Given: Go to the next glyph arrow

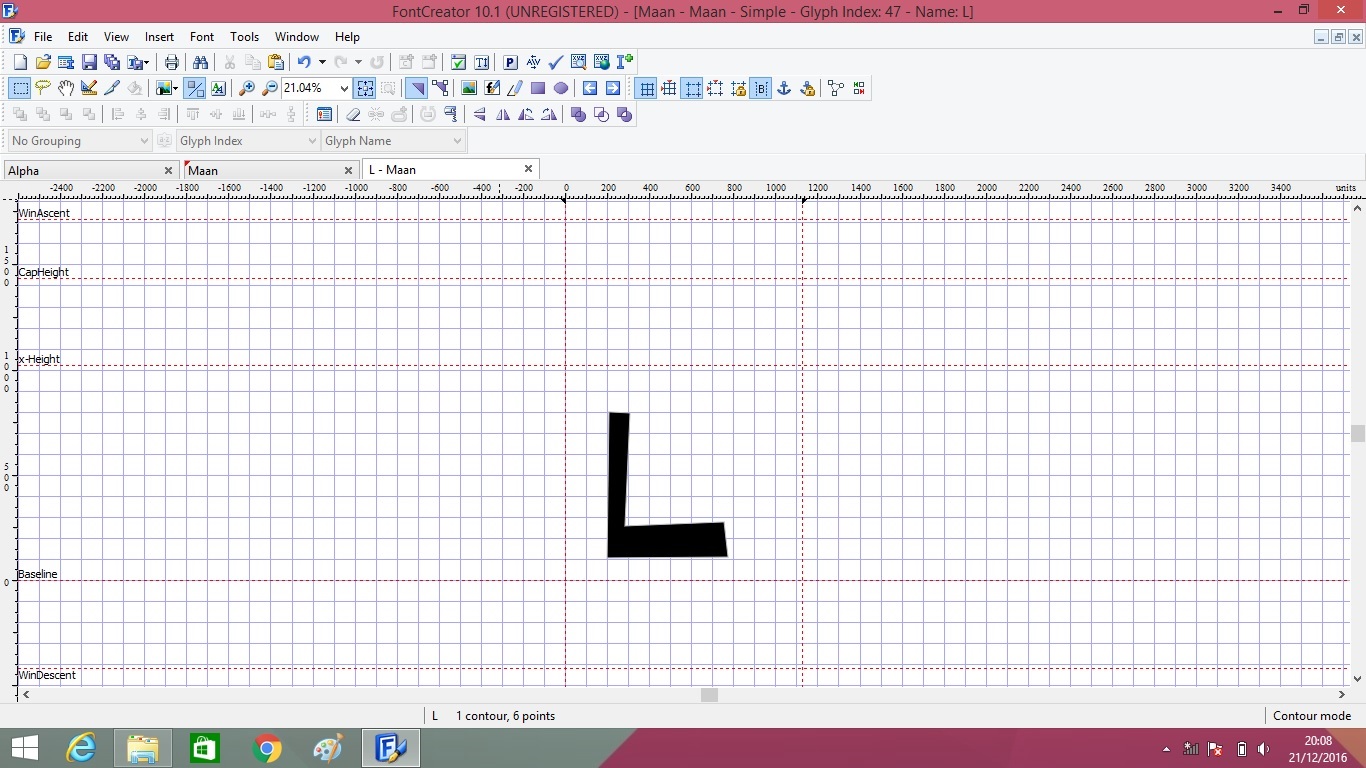Looking at the screenshot, I should pyautogui.click(x=613, y=88).
